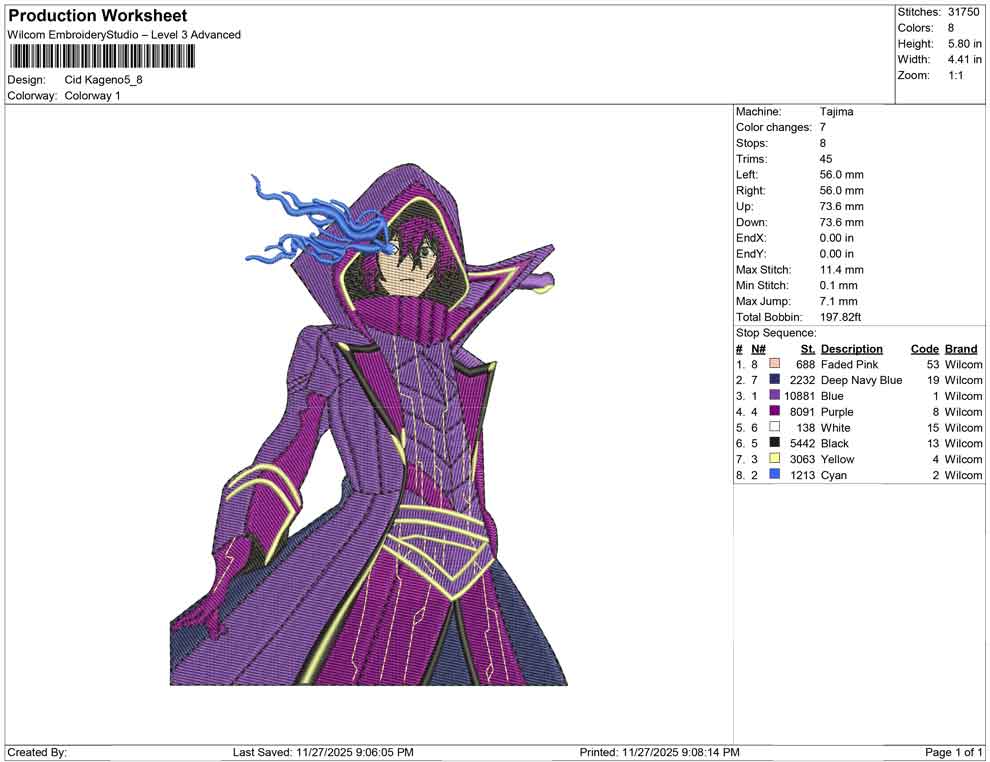The width and height of the screenshot is (990, 762).
Task: Click the Production Worksheet title
Action: click(x=97, y=16)
